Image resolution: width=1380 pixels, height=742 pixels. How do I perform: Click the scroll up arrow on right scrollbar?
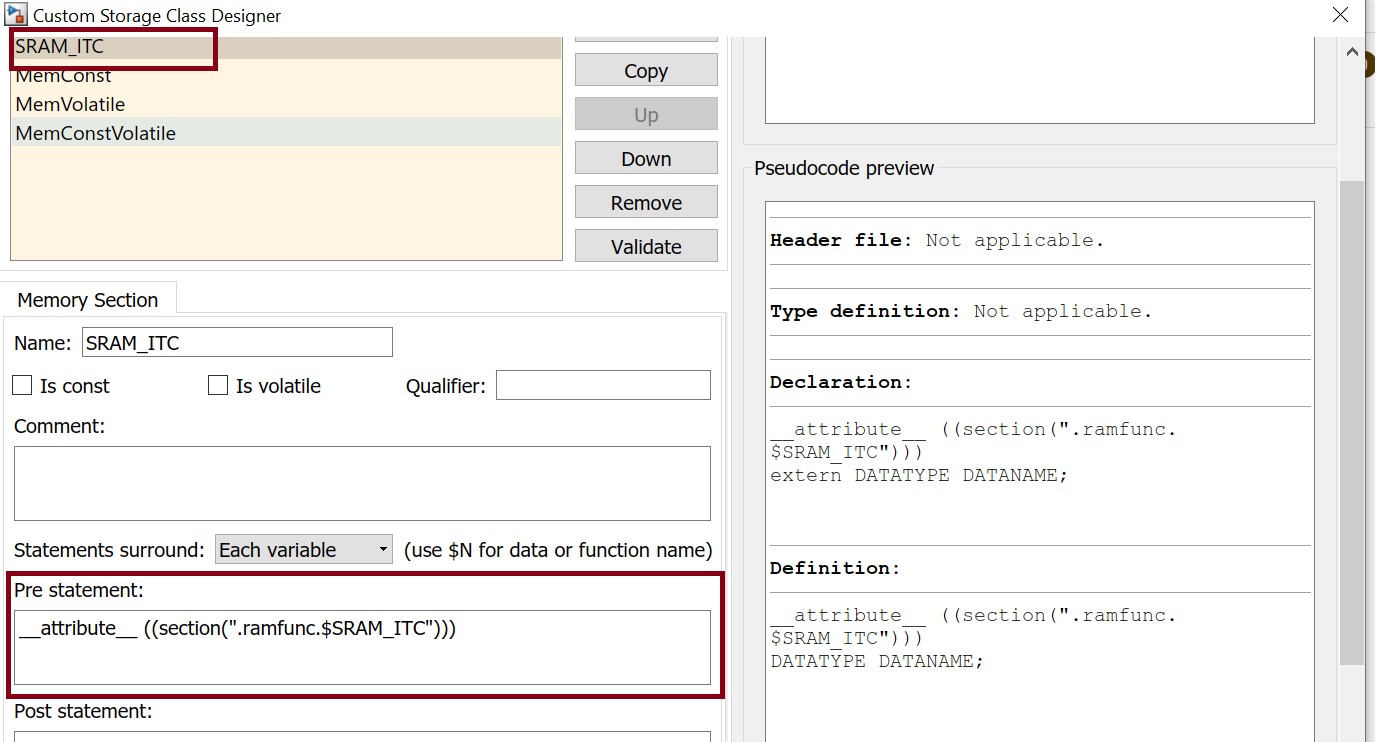(x=1352, y=52)
